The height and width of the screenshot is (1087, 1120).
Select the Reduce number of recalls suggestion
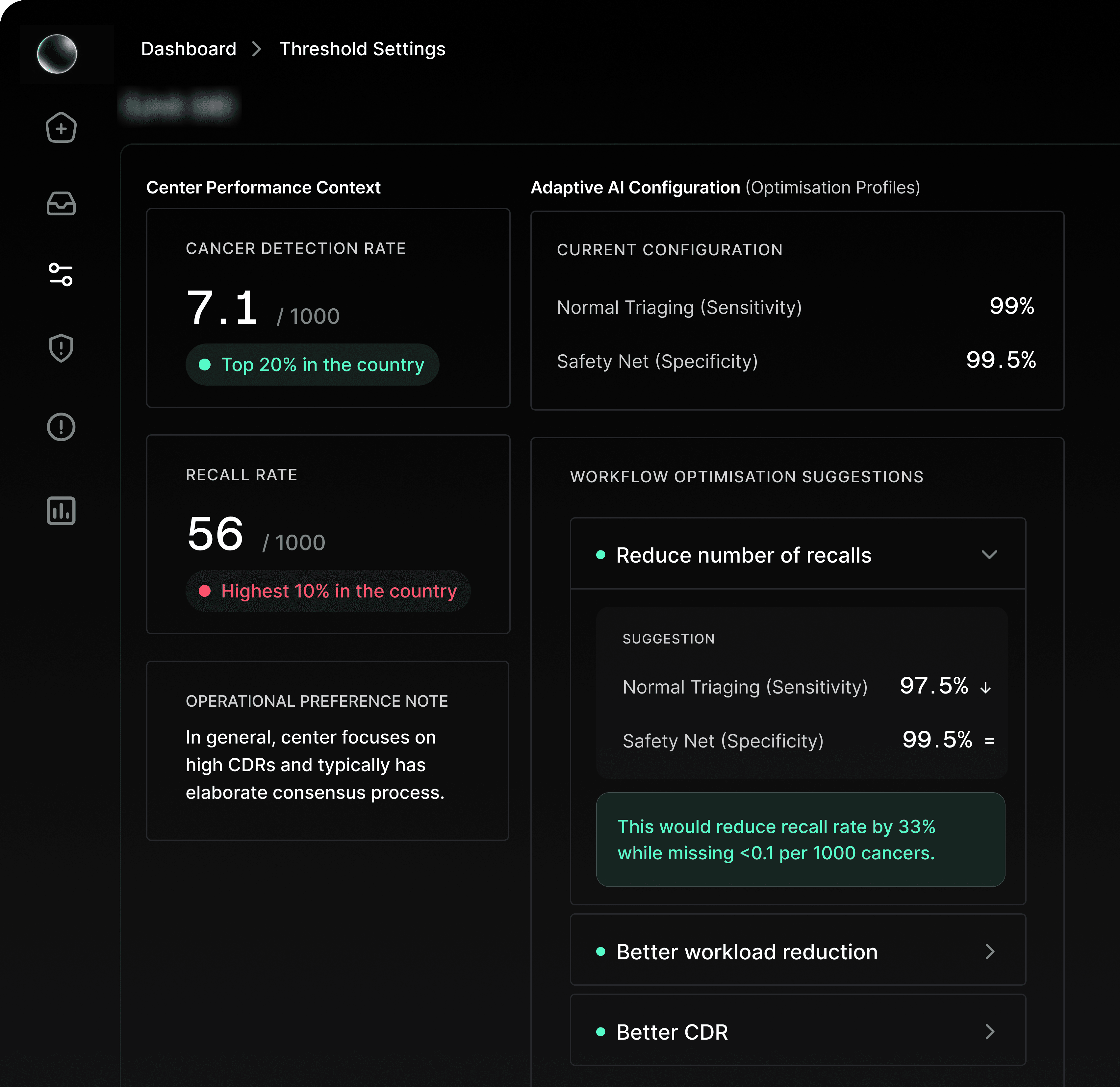pyautogui.click(x=743, y=555)
